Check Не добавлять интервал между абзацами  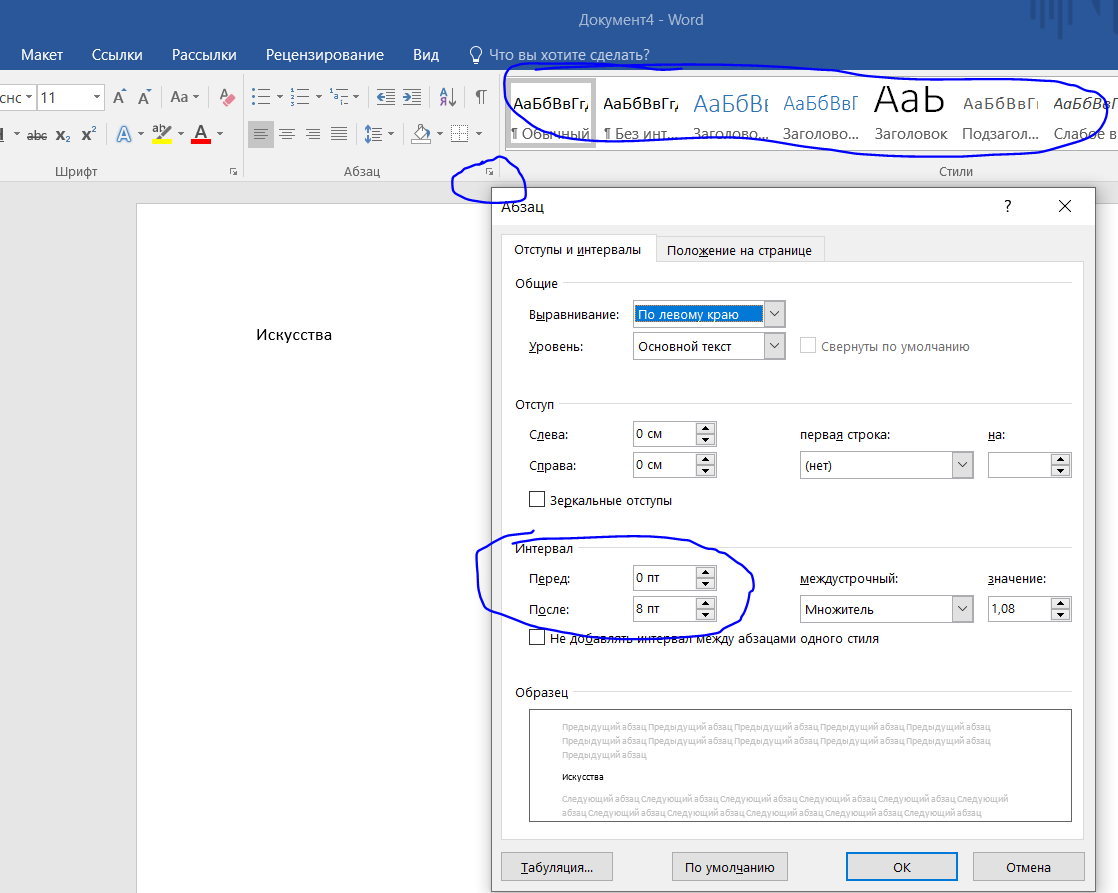click(537, 637)
